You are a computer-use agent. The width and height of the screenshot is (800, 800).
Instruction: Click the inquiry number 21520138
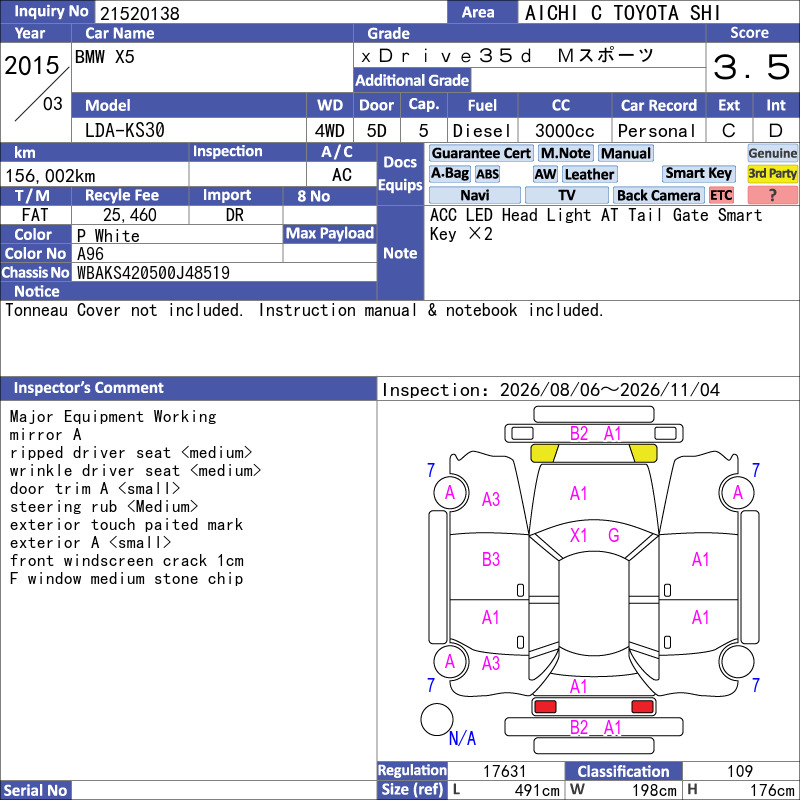140,13
